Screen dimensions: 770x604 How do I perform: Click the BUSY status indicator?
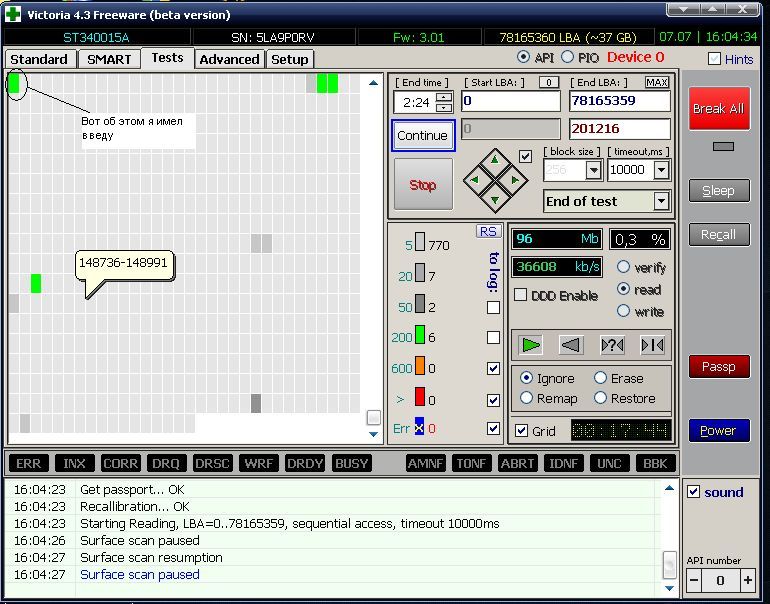pyautogui.click(x=351, y=463)
